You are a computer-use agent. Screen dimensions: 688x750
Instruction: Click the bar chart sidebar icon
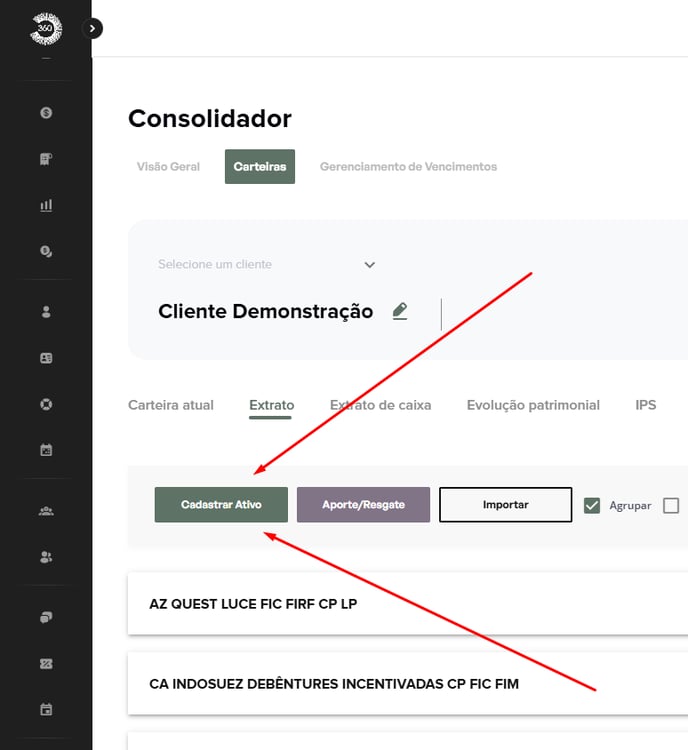click(x=46, y=205)
